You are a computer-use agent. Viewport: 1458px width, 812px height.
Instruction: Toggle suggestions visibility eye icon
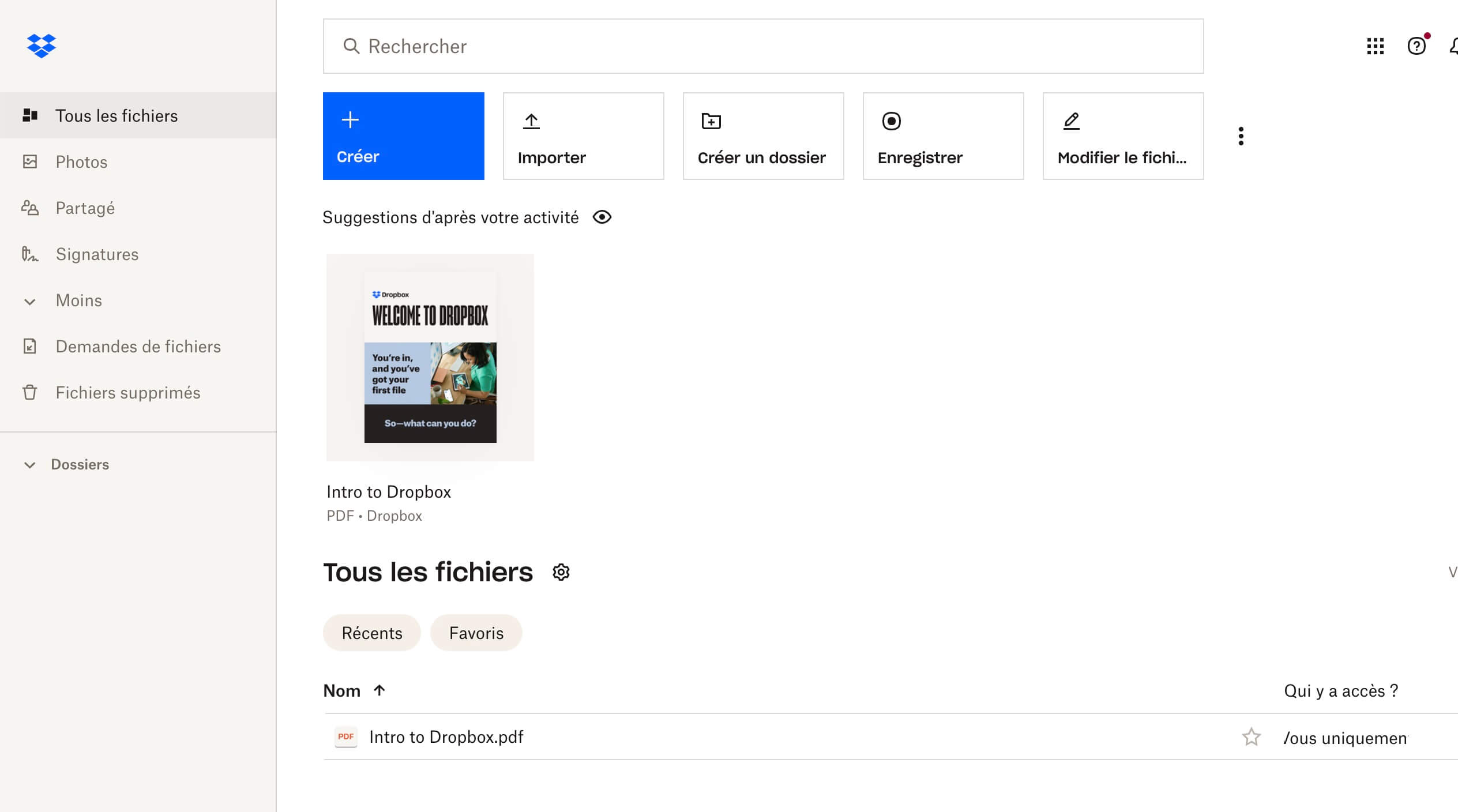point(602,217)
